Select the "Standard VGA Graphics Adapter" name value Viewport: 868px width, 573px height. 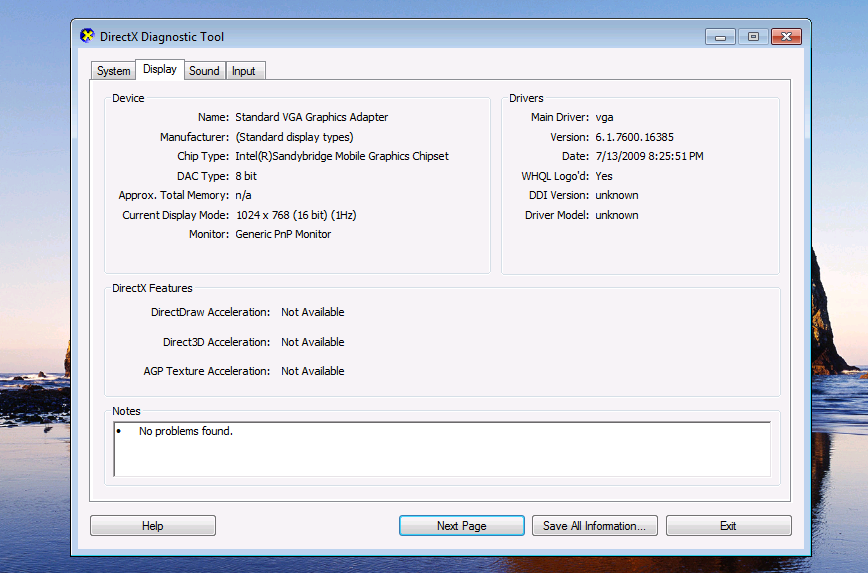[312, 117]
